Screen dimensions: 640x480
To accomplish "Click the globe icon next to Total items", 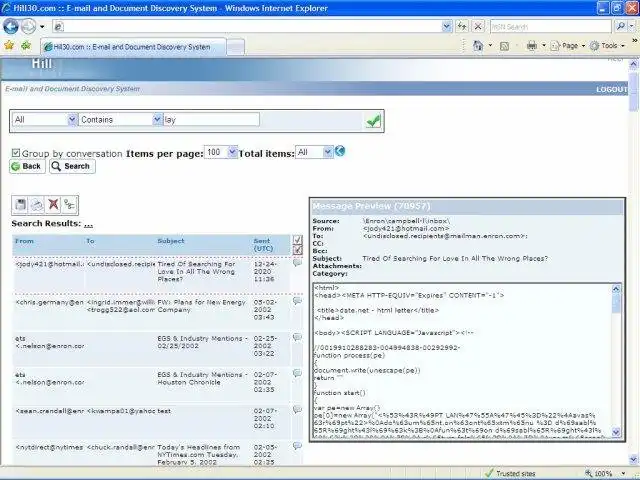I will [340, 151].
